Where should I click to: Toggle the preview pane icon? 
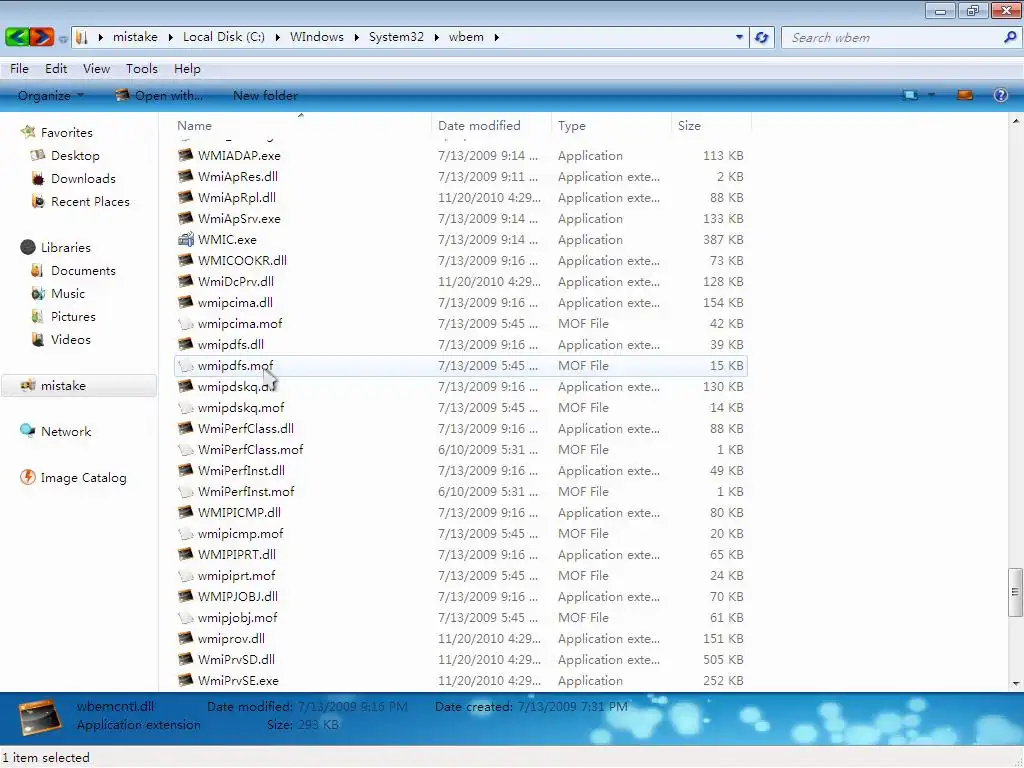[965, 95]
